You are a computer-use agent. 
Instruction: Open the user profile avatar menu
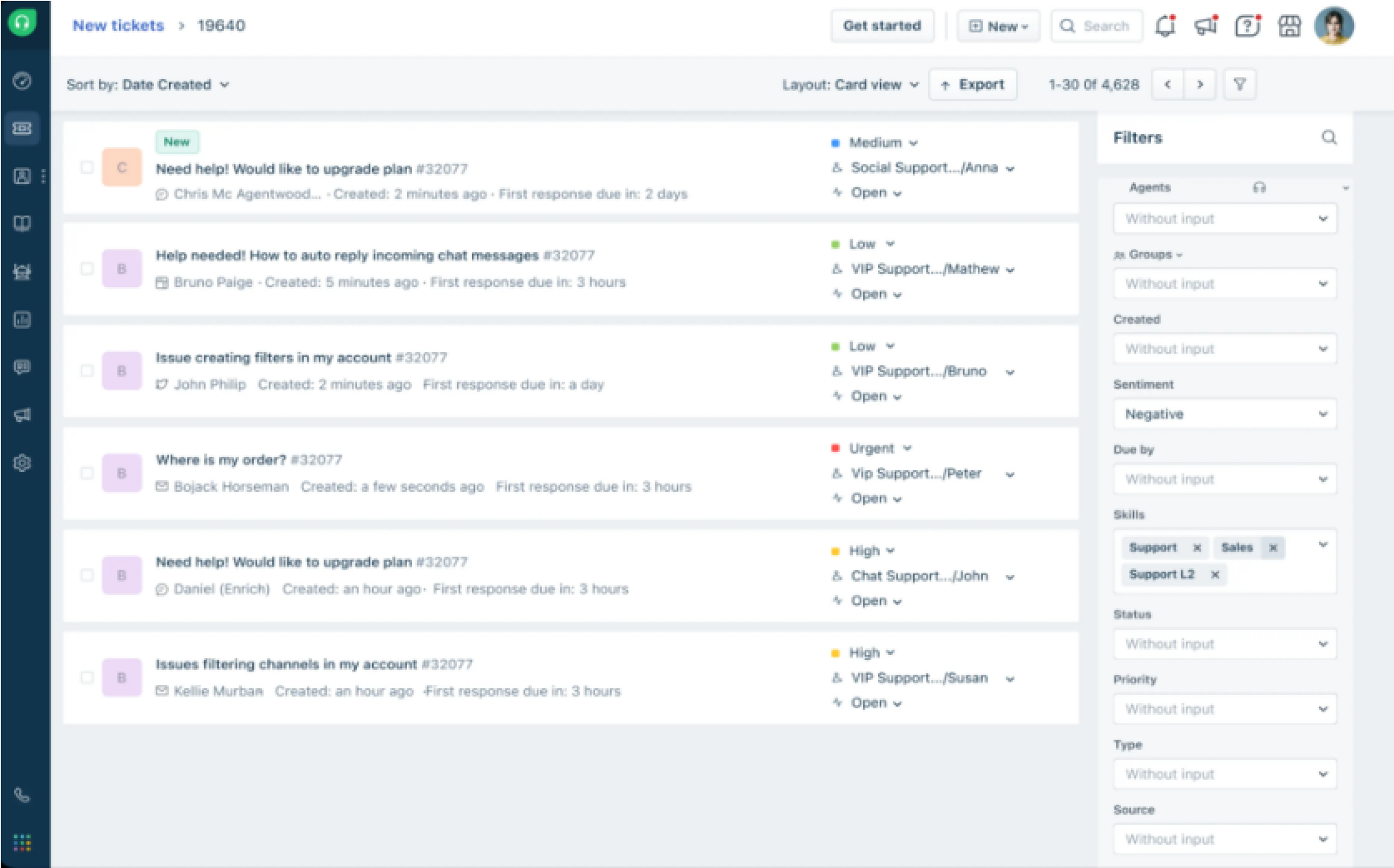[1333, 26]
